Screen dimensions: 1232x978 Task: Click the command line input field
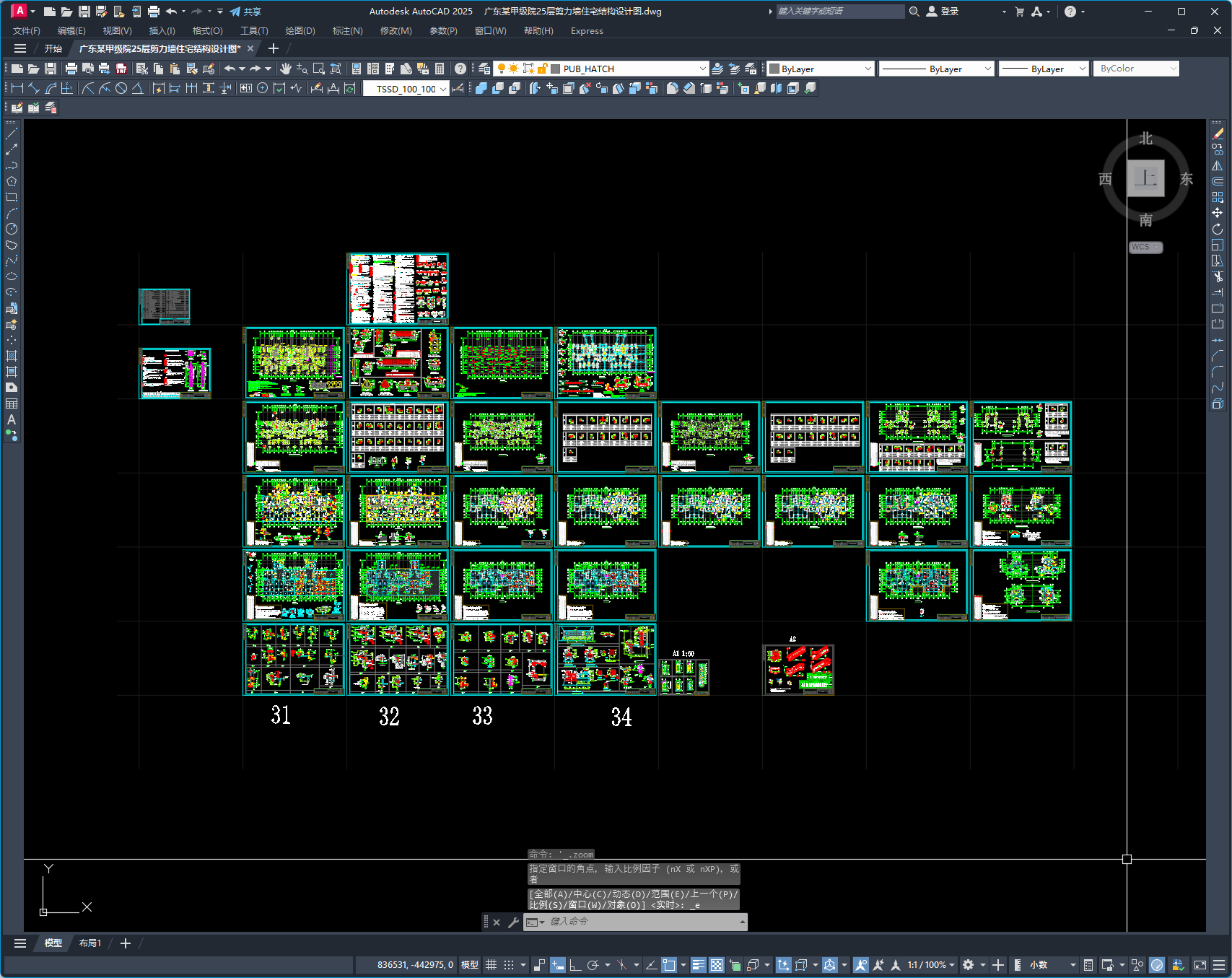(x=642, y=922)
